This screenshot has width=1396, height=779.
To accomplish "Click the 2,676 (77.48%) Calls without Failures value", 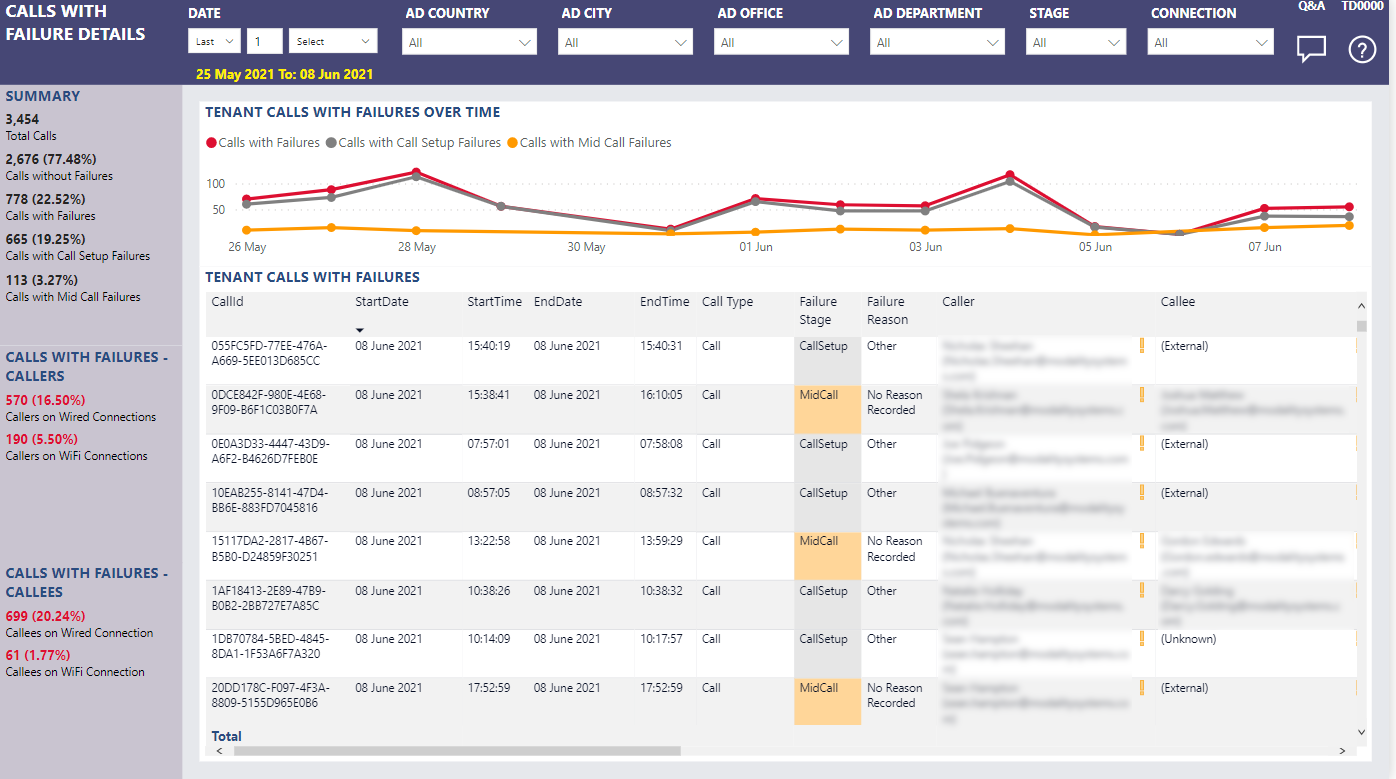I will (51, 159).
